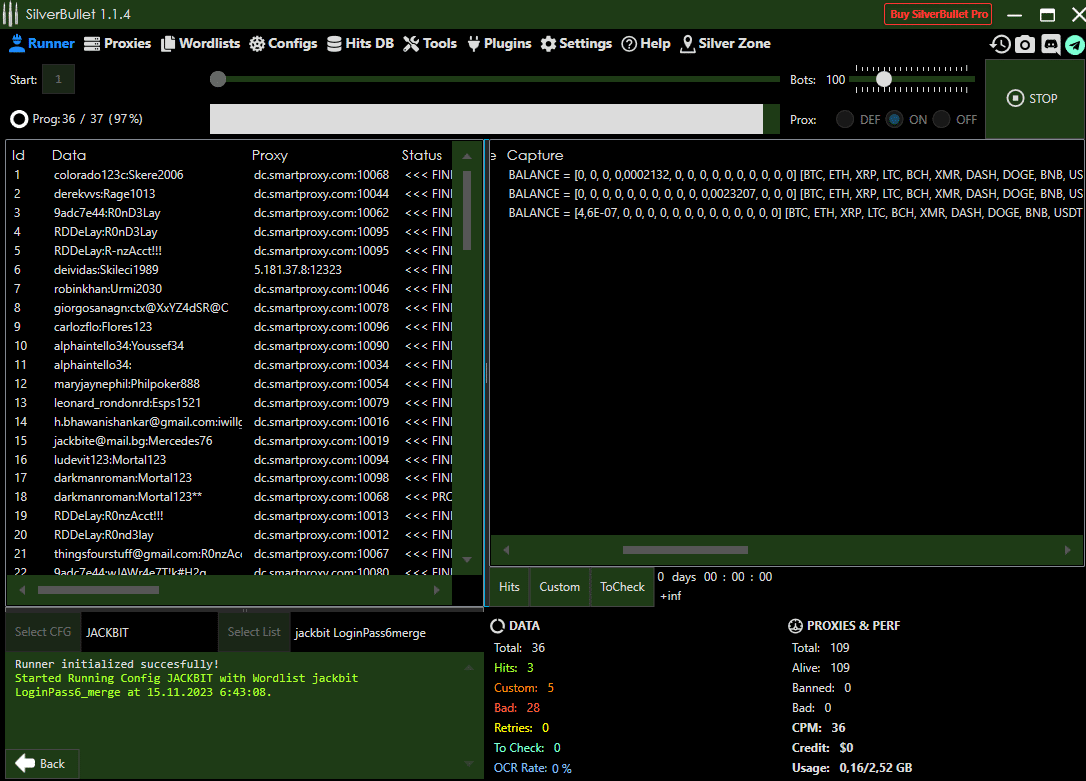
Task: Switch to the ToCheck results tab
Action: click(622, 587)
